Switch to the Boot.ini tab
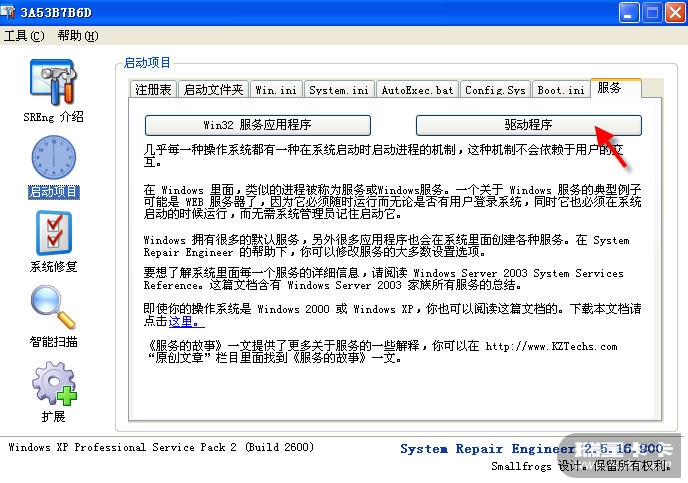This screenshot has width=688, height=483. tap(561, 89)
